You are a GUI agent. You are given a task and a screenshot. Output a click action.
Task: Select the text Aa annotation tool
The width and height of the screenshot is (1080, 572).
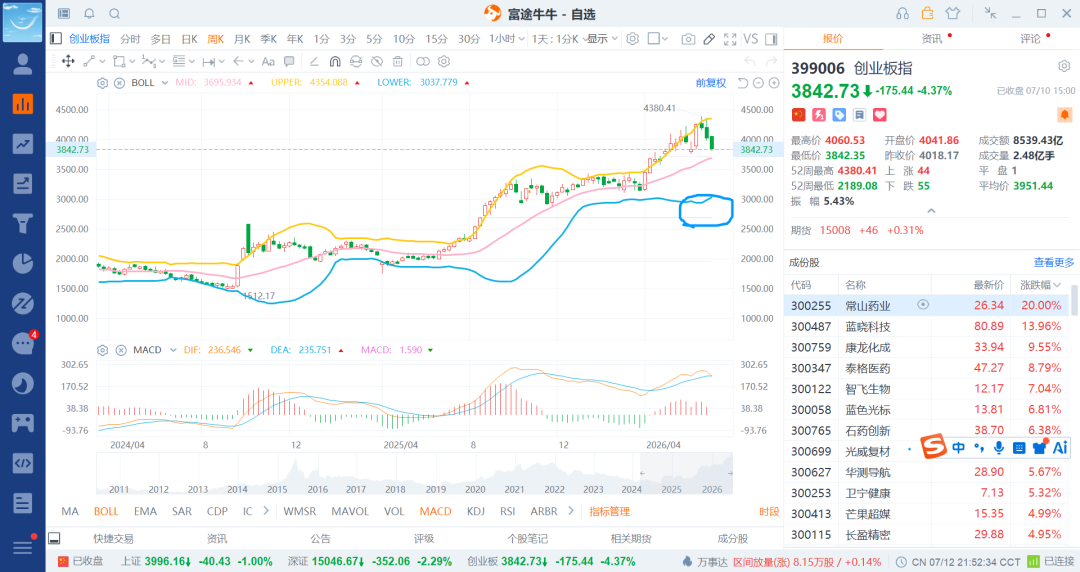(x=268, y=61)
